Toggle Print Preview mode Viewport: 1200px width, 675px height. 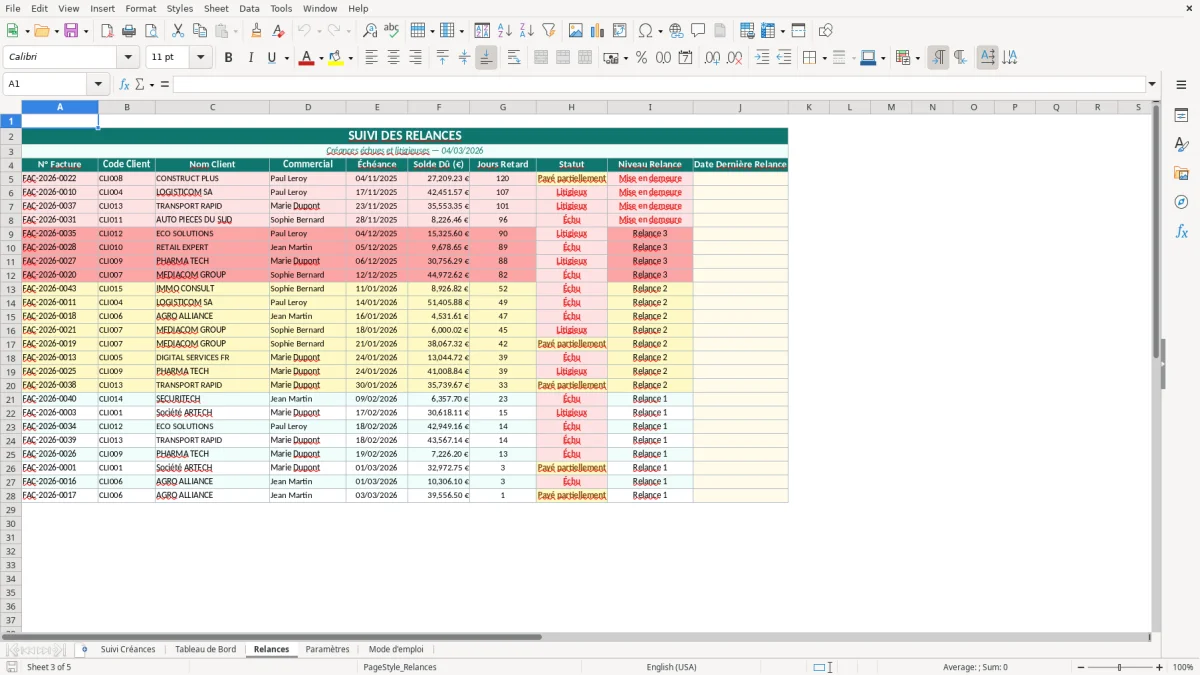(x=150, y=31)
